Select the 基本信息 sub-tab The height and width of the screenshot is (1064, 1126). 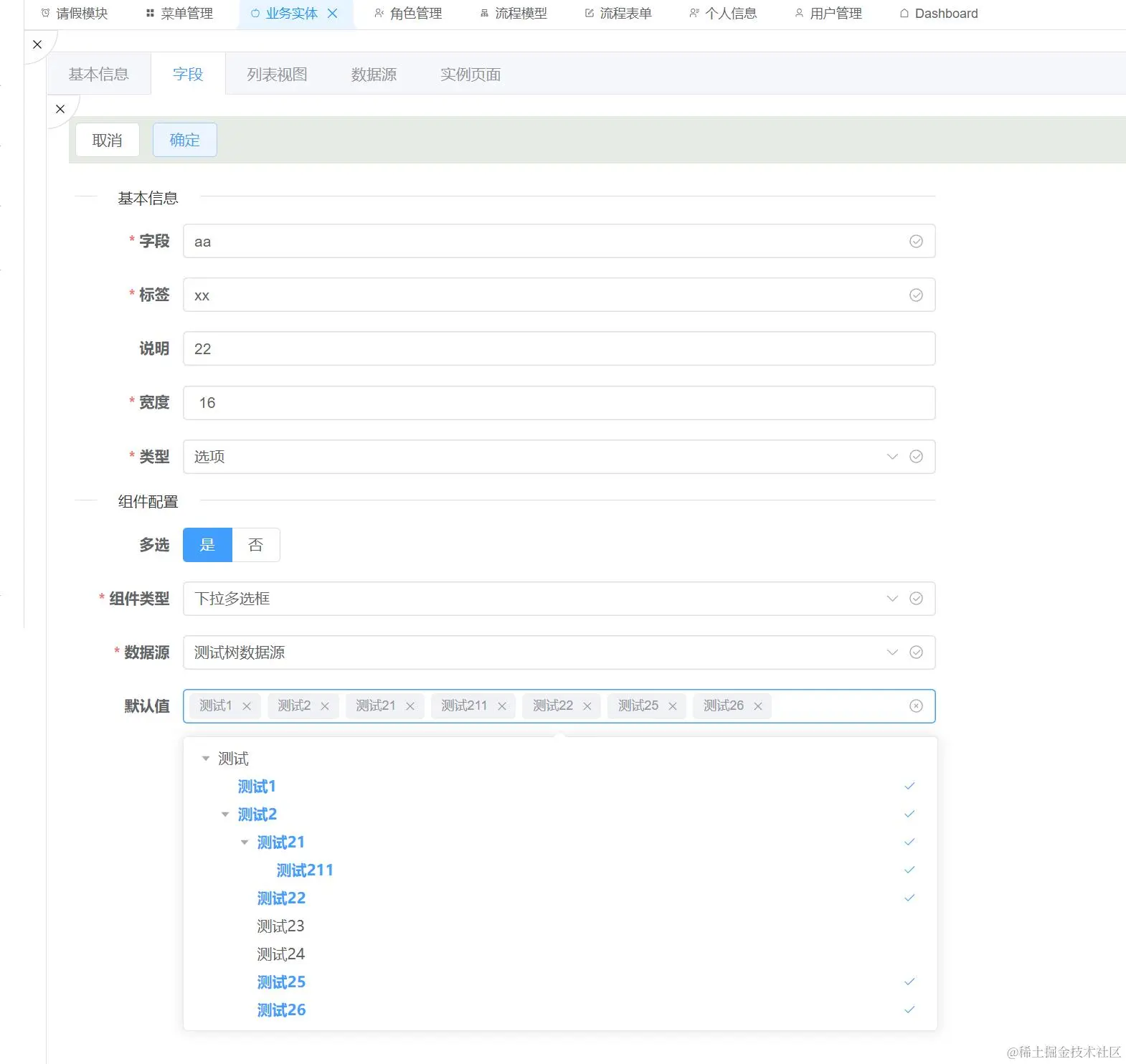pyautogui.click(x=99, y=74)
